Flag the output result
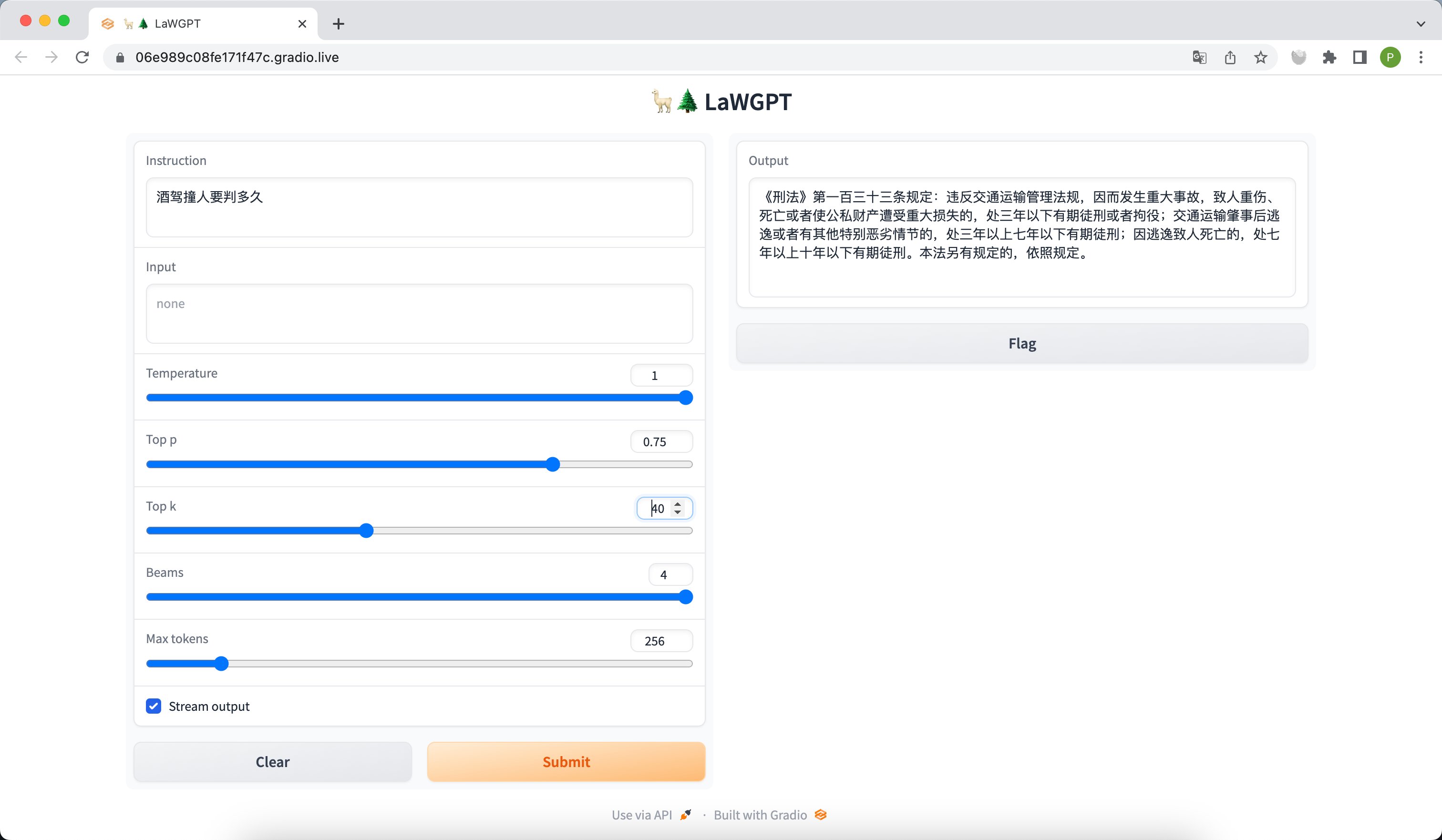1442x840 pixels. 1021,343
